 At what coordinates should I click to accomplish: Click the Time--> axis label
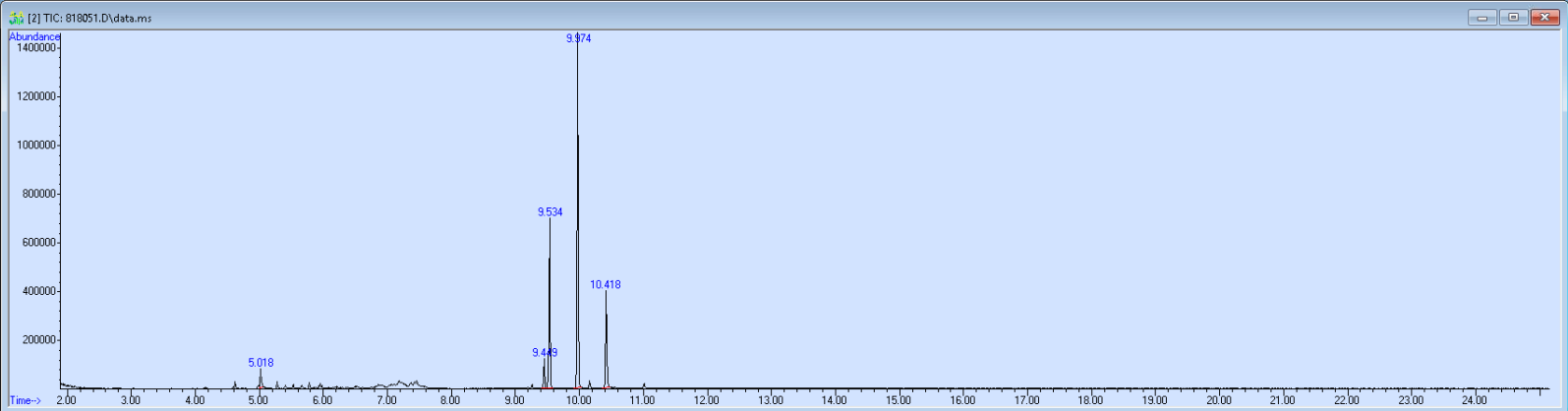tap(26, 400)
